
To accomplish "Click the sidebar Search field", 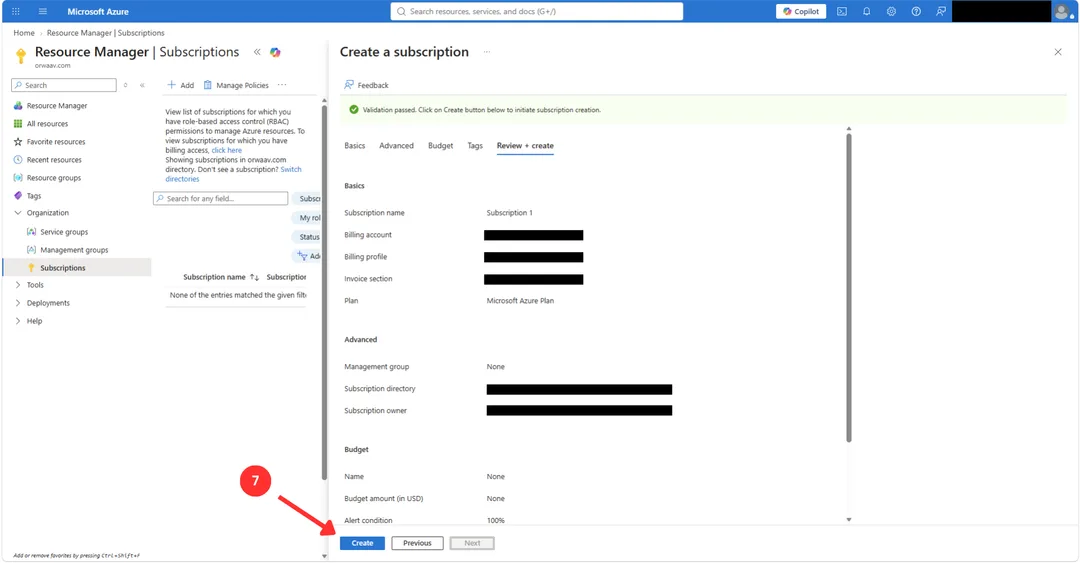I will (x=63, y=85).
